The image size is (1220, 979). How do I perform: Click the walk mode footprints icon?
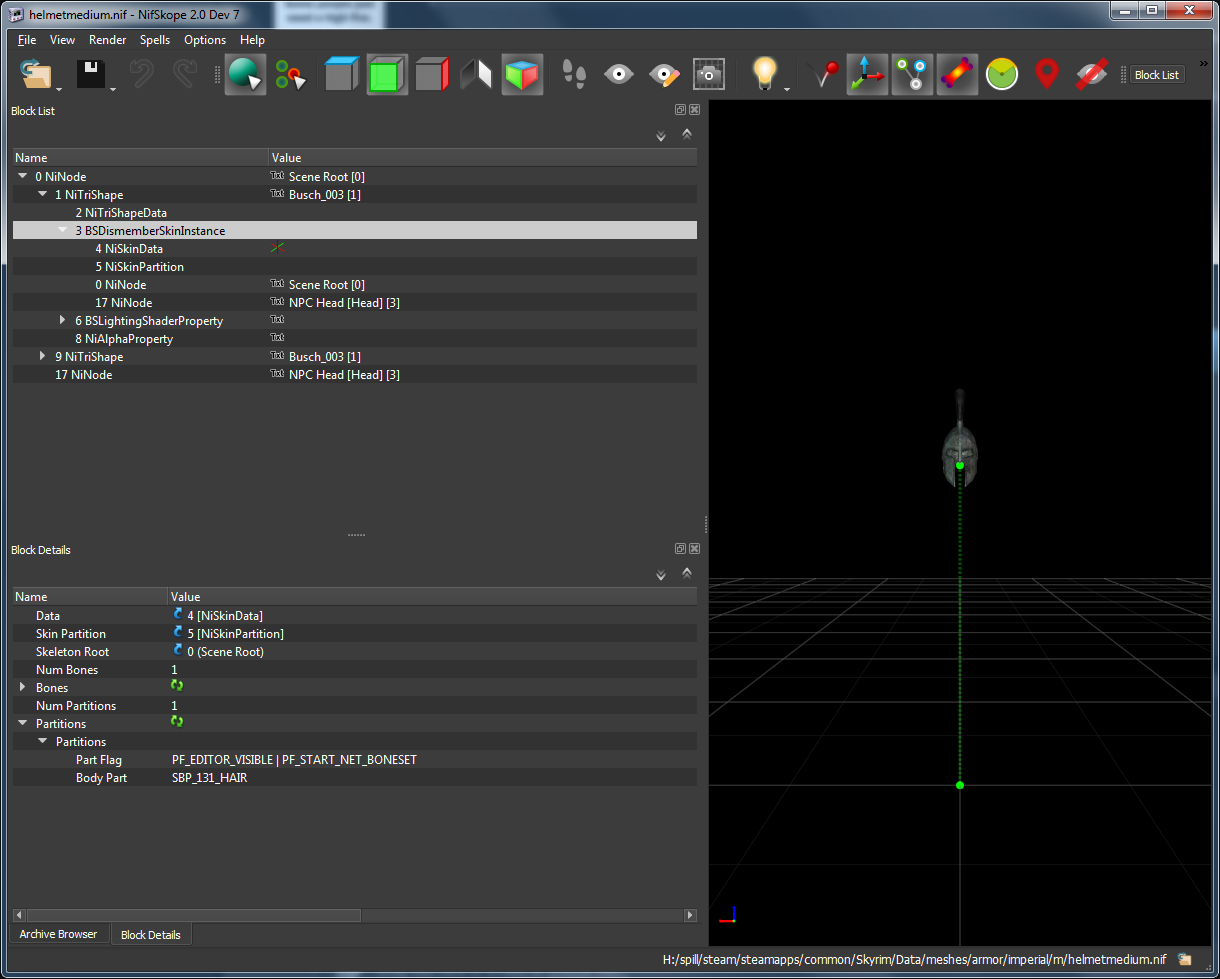click(x=574, y=74)
